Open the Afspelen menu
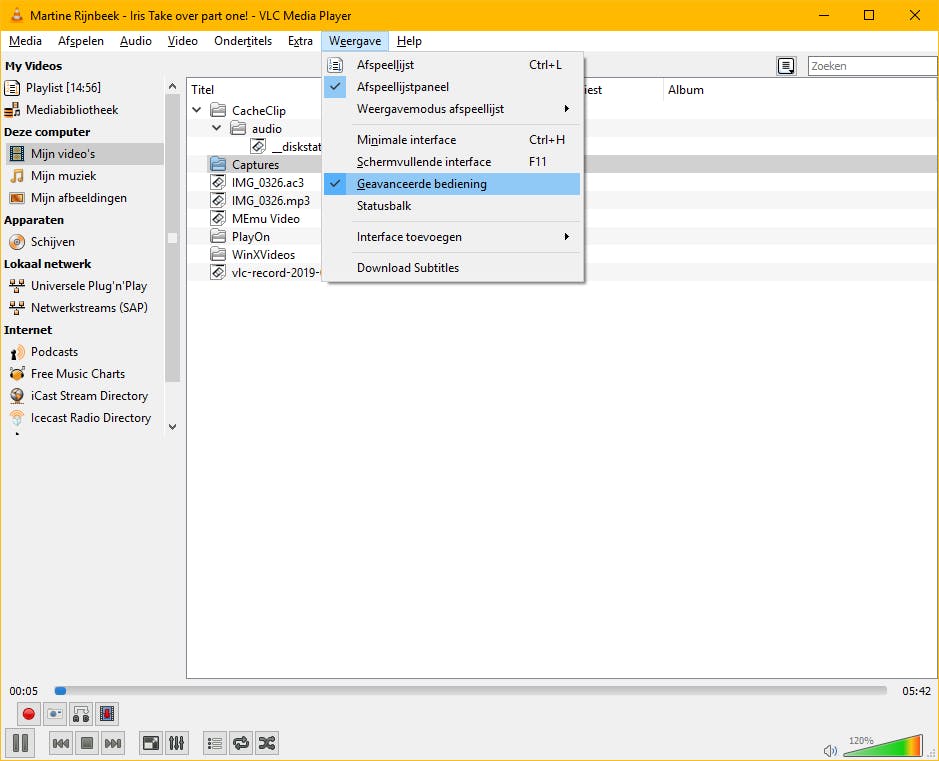This screenshot has height=761, width=939. pos(81,41)
